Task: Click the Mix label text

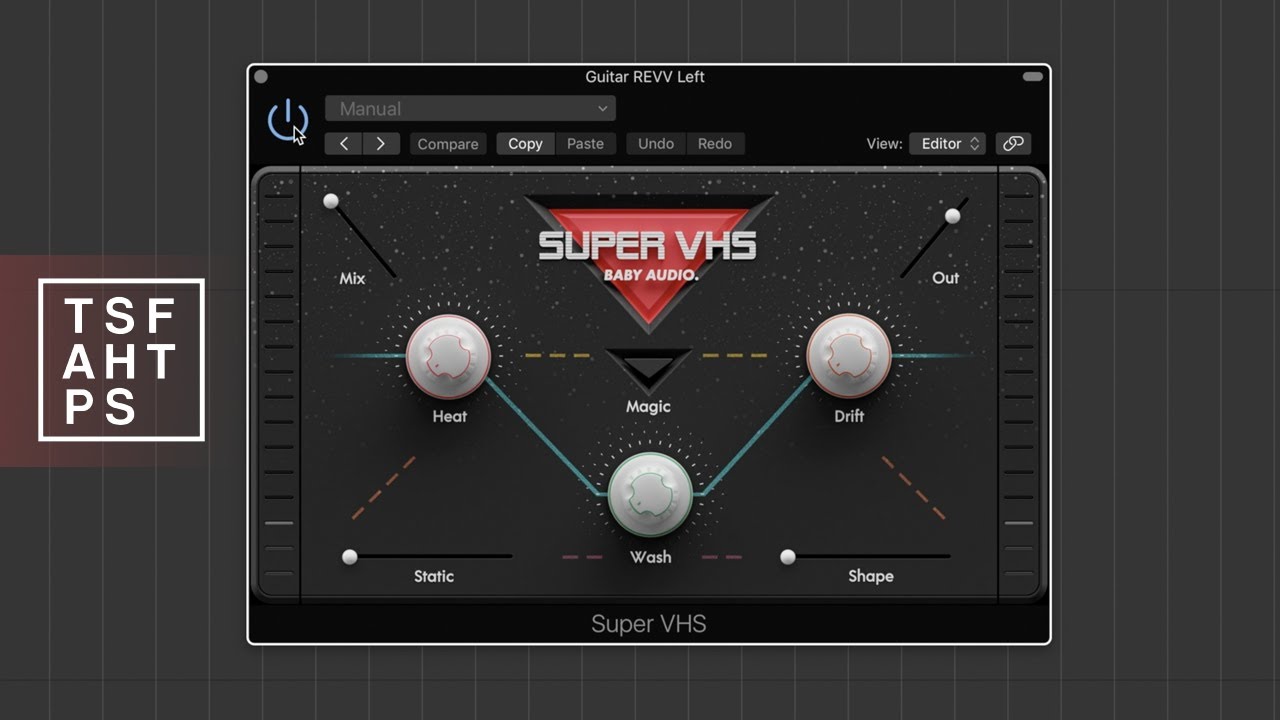Action: (x=352, y=279)
